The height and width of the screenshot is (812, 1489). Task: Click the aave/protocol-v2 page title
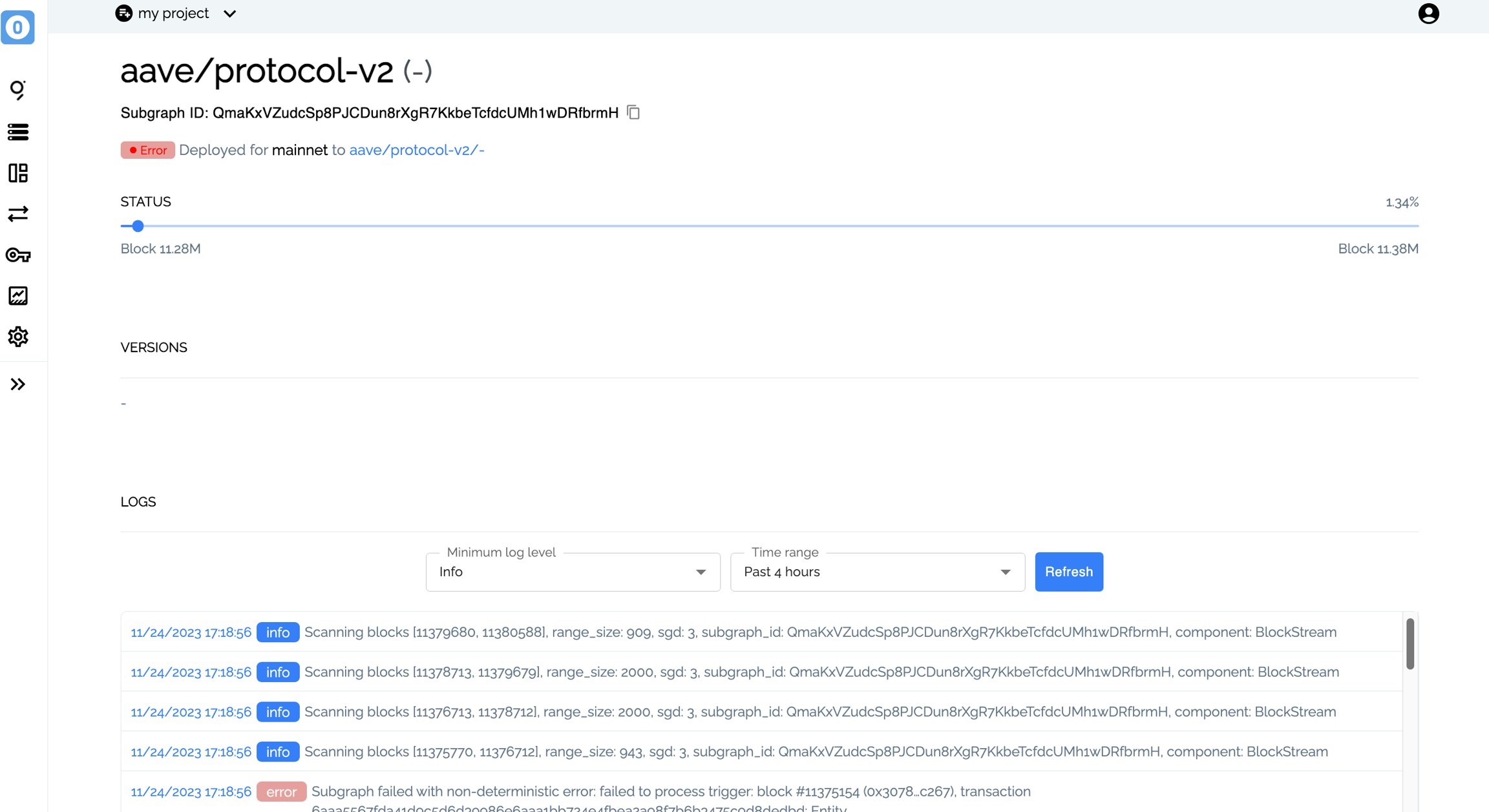(257, 70)
